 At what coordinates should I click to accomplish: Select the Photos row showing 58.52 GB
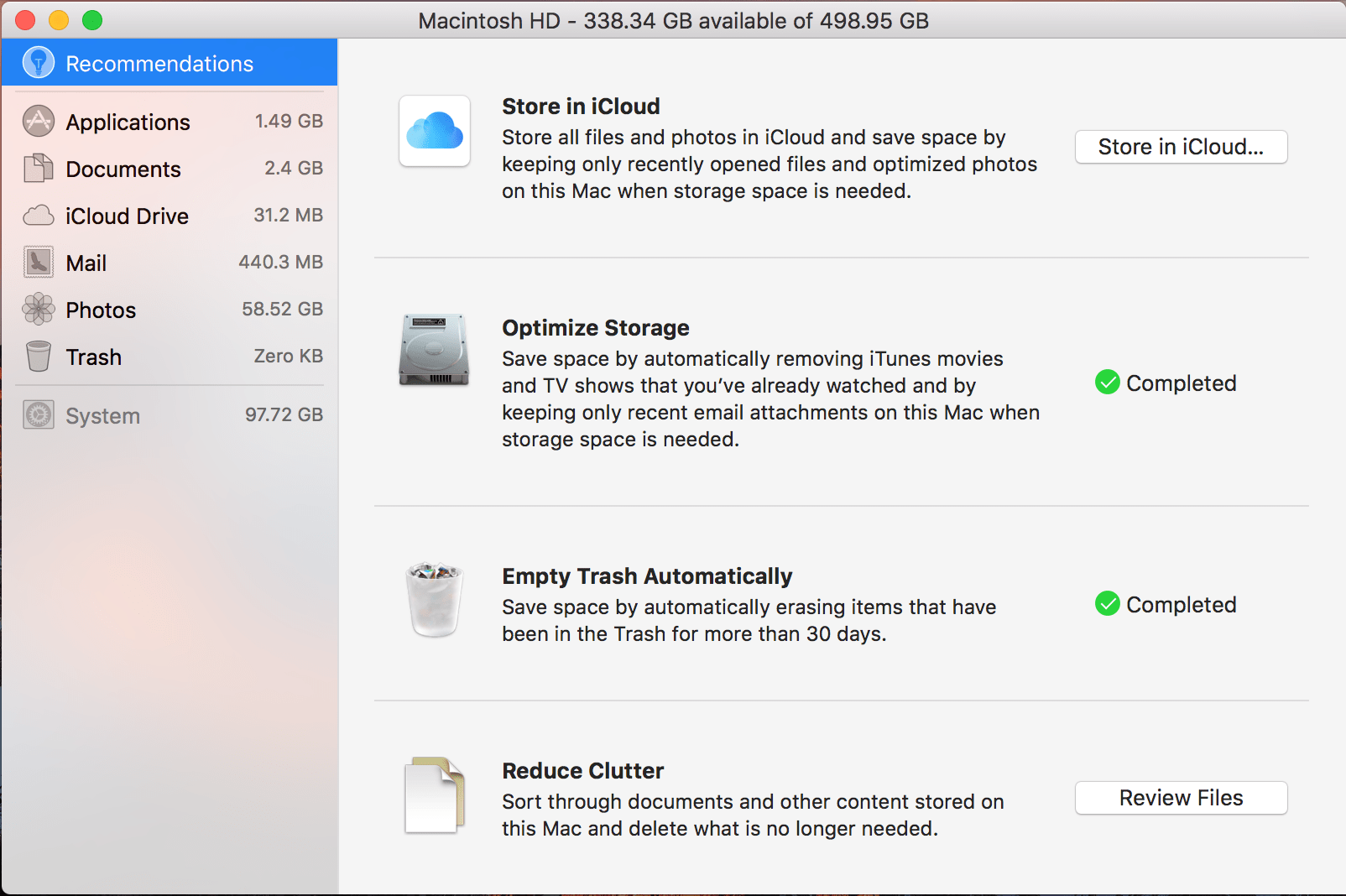click(x=168, y=309)
